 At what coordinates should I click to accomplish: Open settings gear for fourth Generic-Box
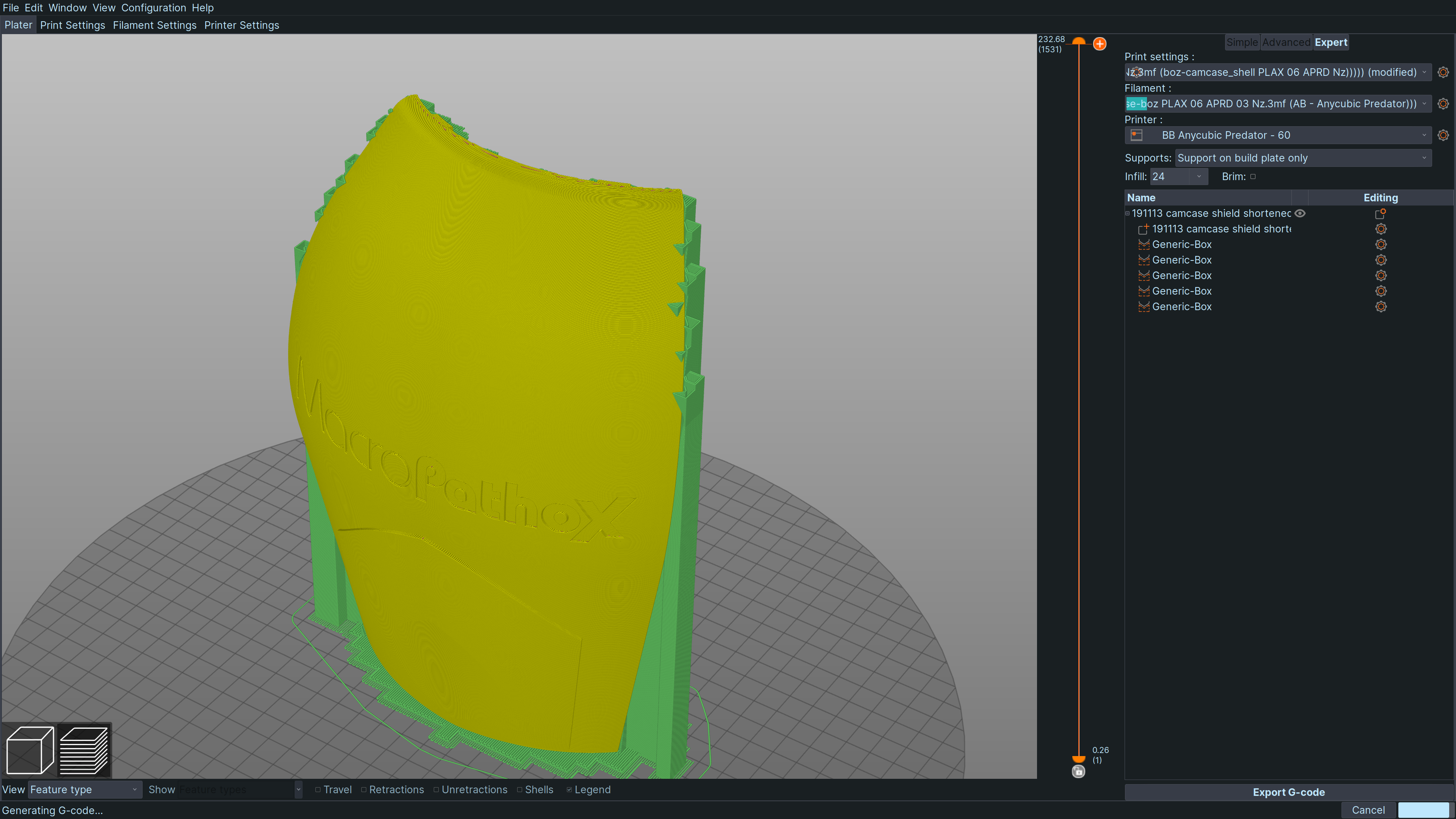click(1381, 291)
